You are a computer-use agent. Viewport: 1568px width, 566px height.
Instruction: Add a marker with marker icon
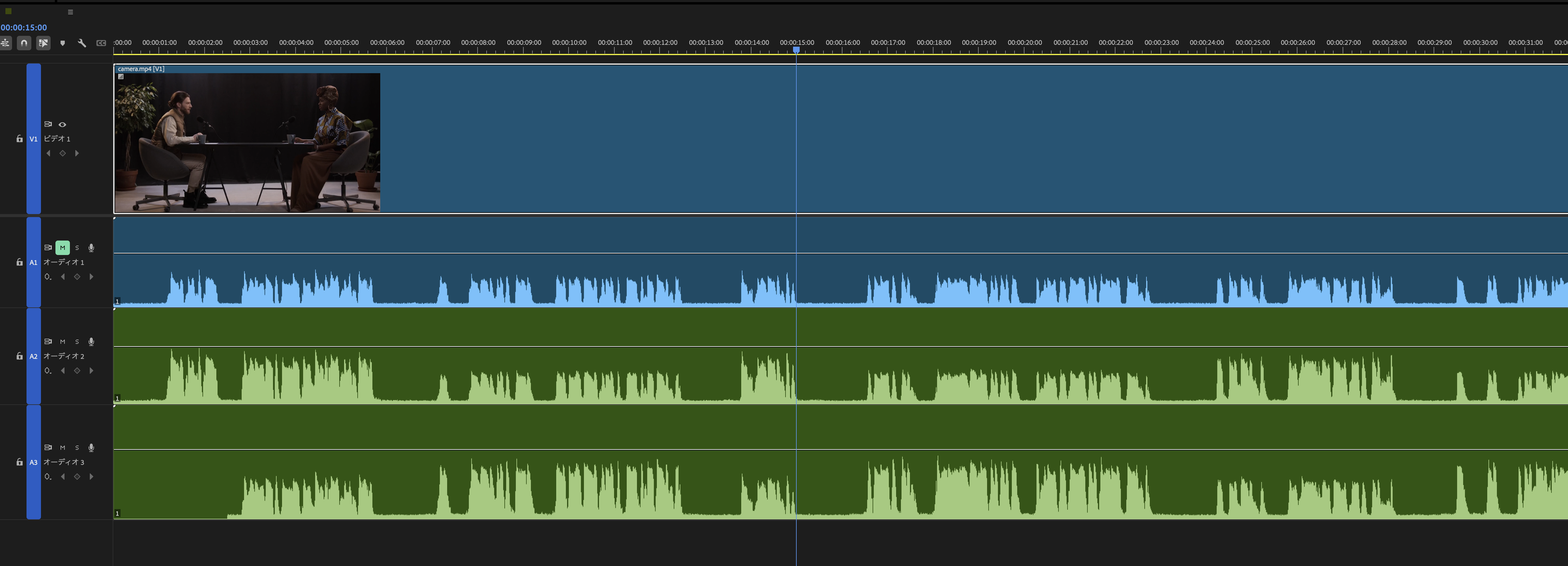click(x=62, y=43)
